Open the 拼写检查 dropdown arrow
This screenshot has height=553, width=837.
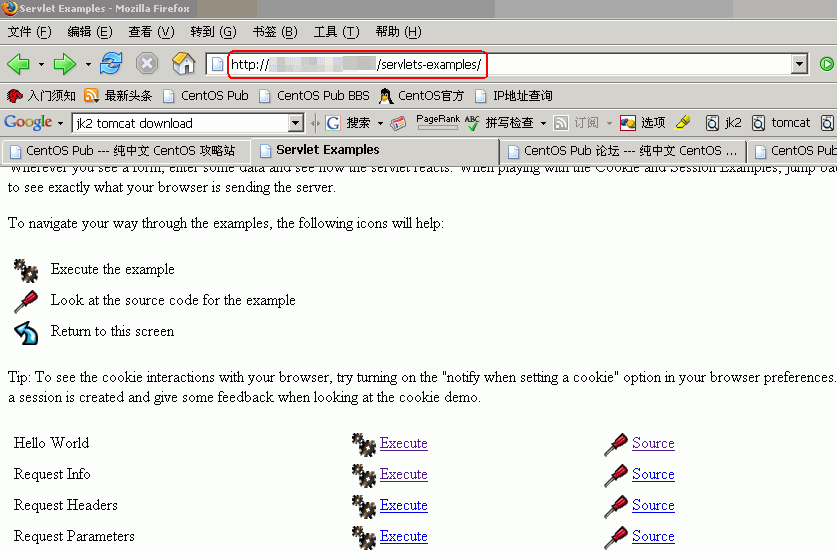(x=543, y=123)
